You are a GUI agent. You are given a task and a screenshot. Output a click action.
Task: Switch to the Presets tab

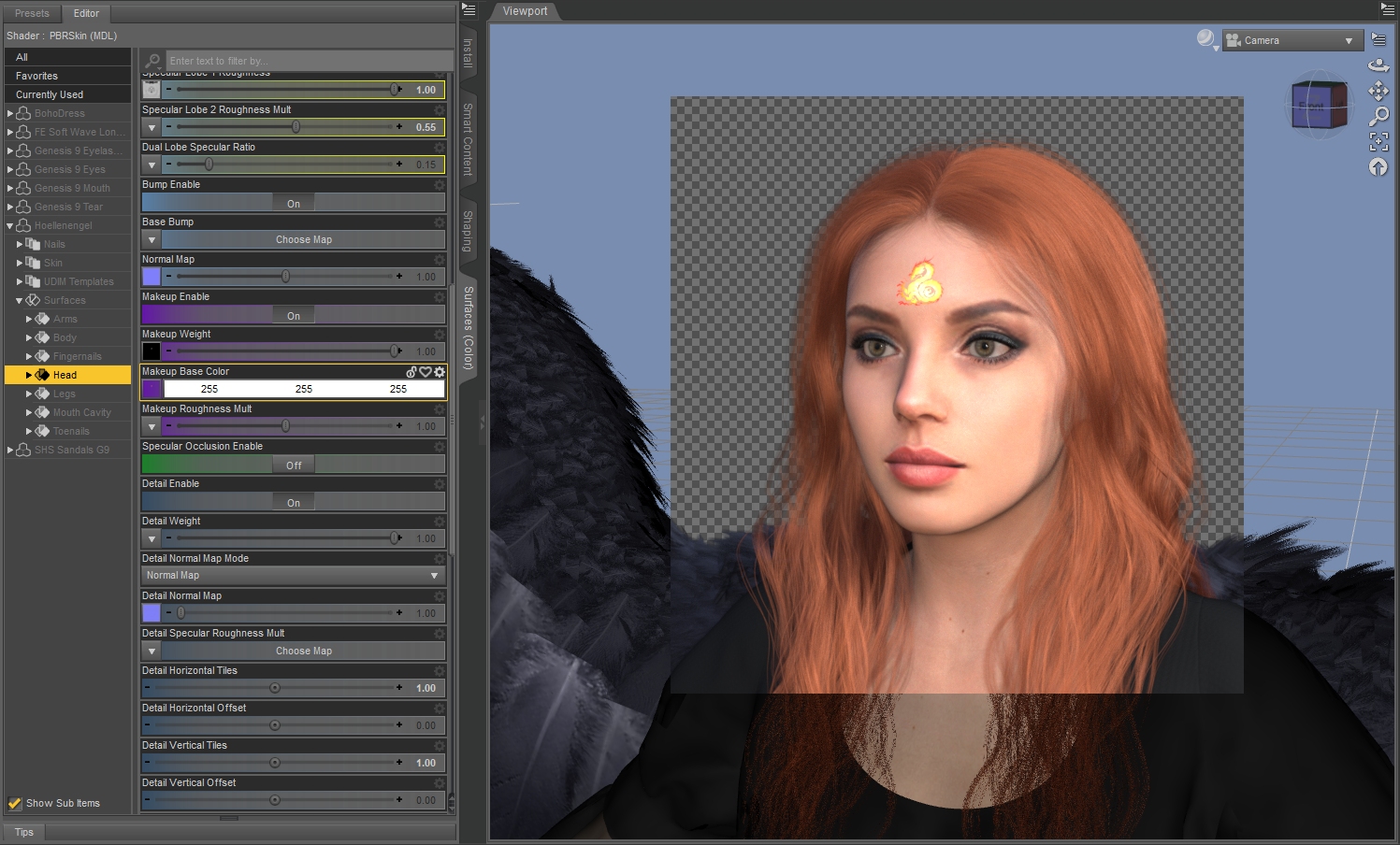pyautogui.click(x=32, y=13)
